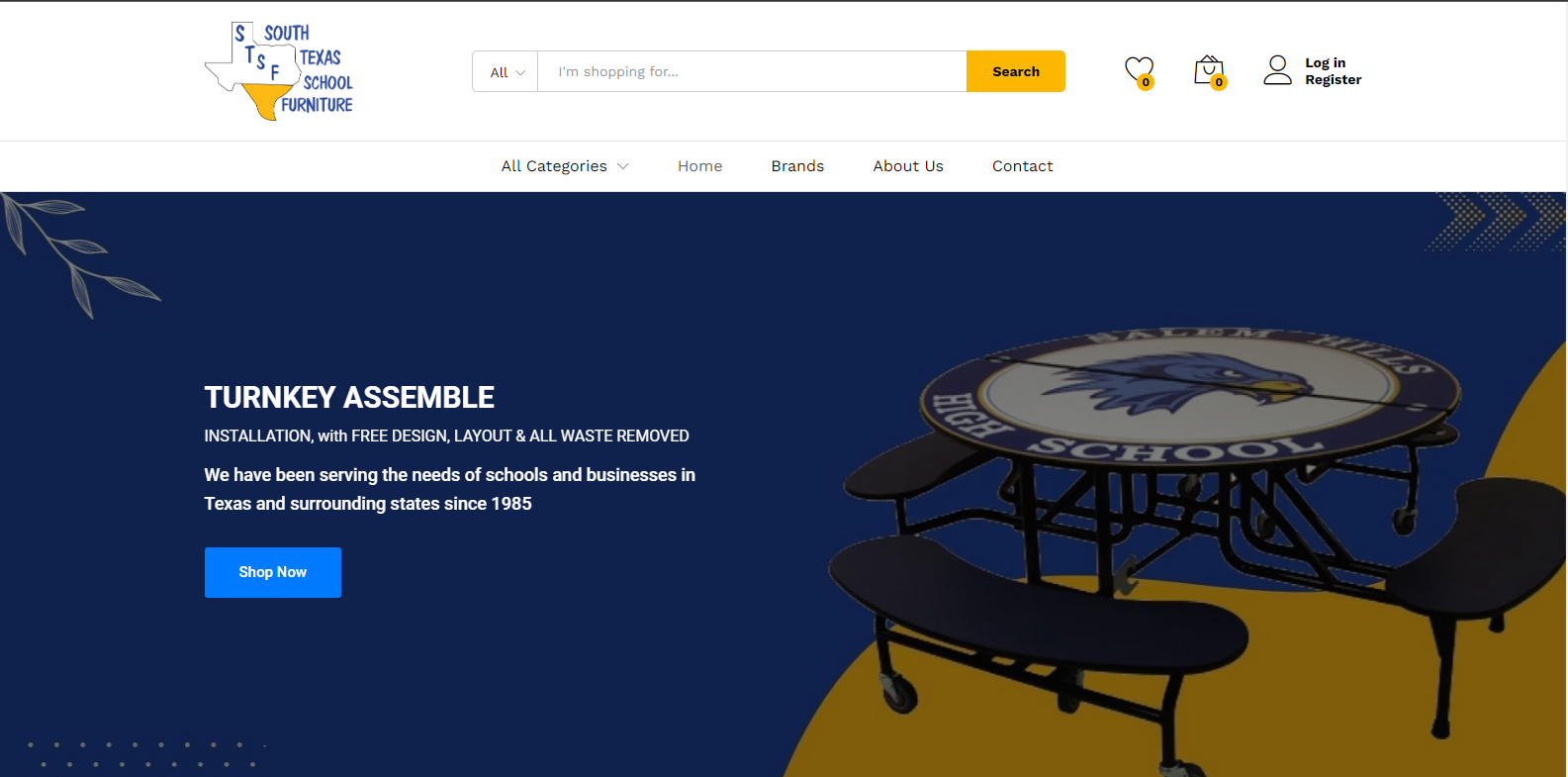Click the user account profile icon
Screen dimensions: 1568x777
pyautogui.click(x=1277, y=70)
